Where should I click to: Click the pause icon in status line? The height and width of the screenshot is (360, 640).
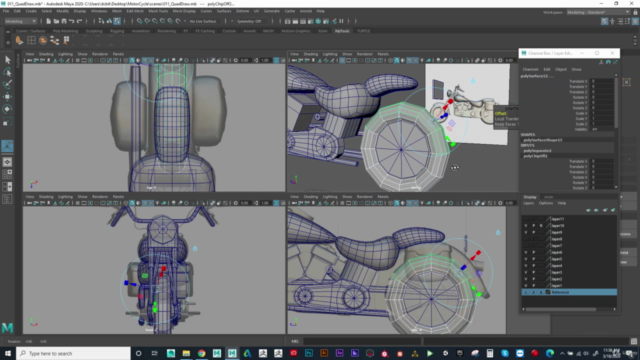(341, 21)
